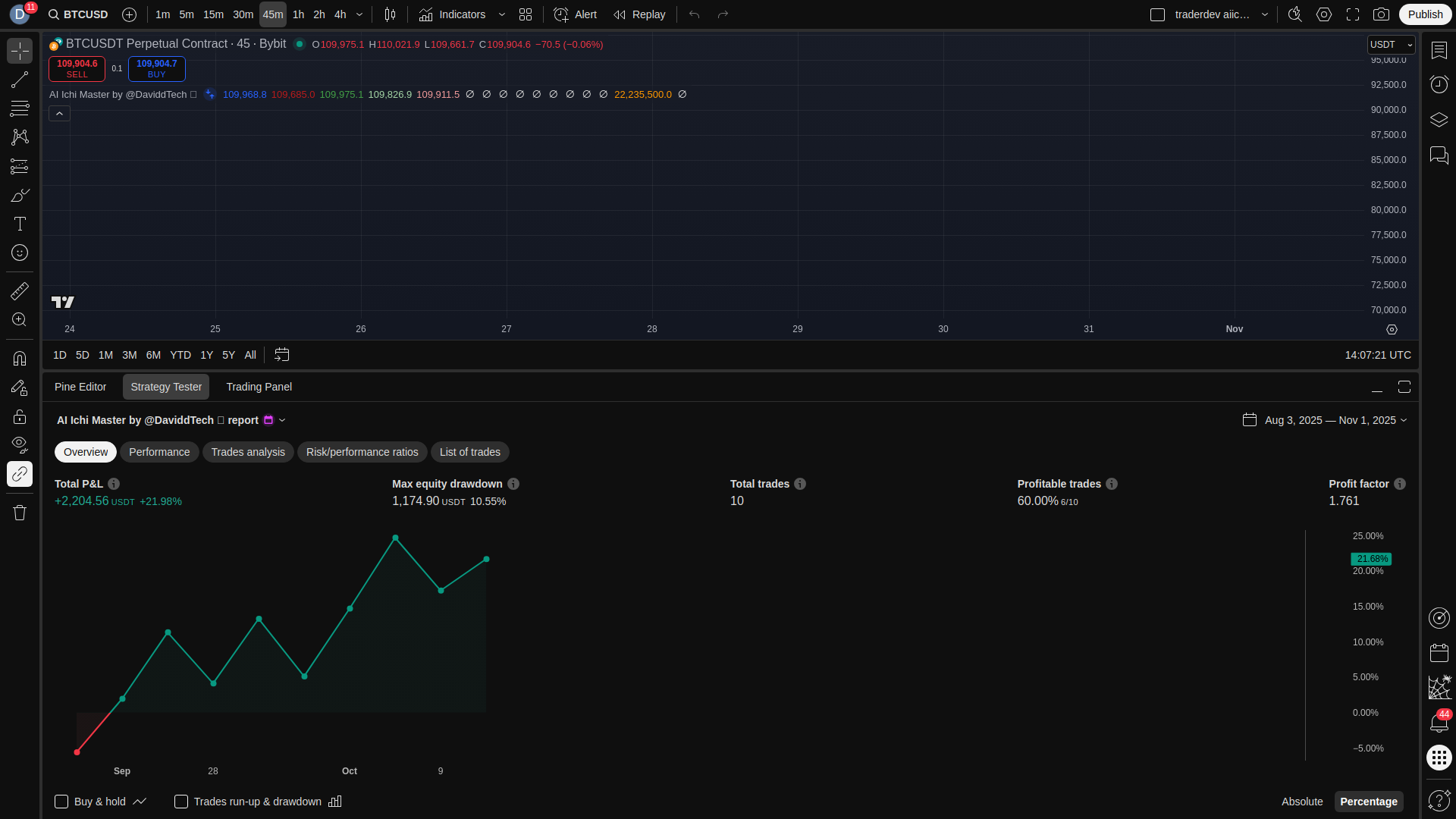Enable magnet mode in sidebar

20,359
